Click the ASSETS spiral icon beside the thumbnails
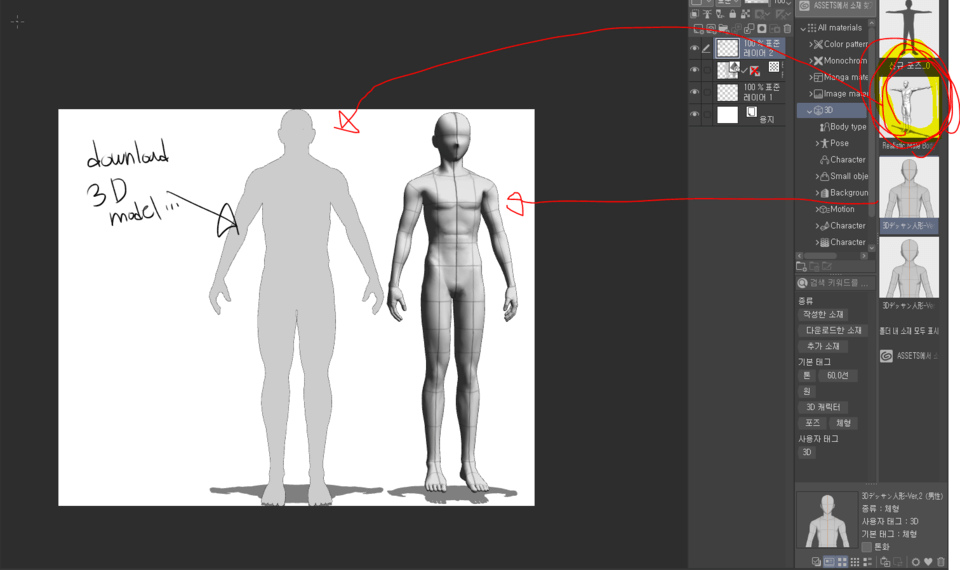Screen dimensions: 960x570 point(886,356)
